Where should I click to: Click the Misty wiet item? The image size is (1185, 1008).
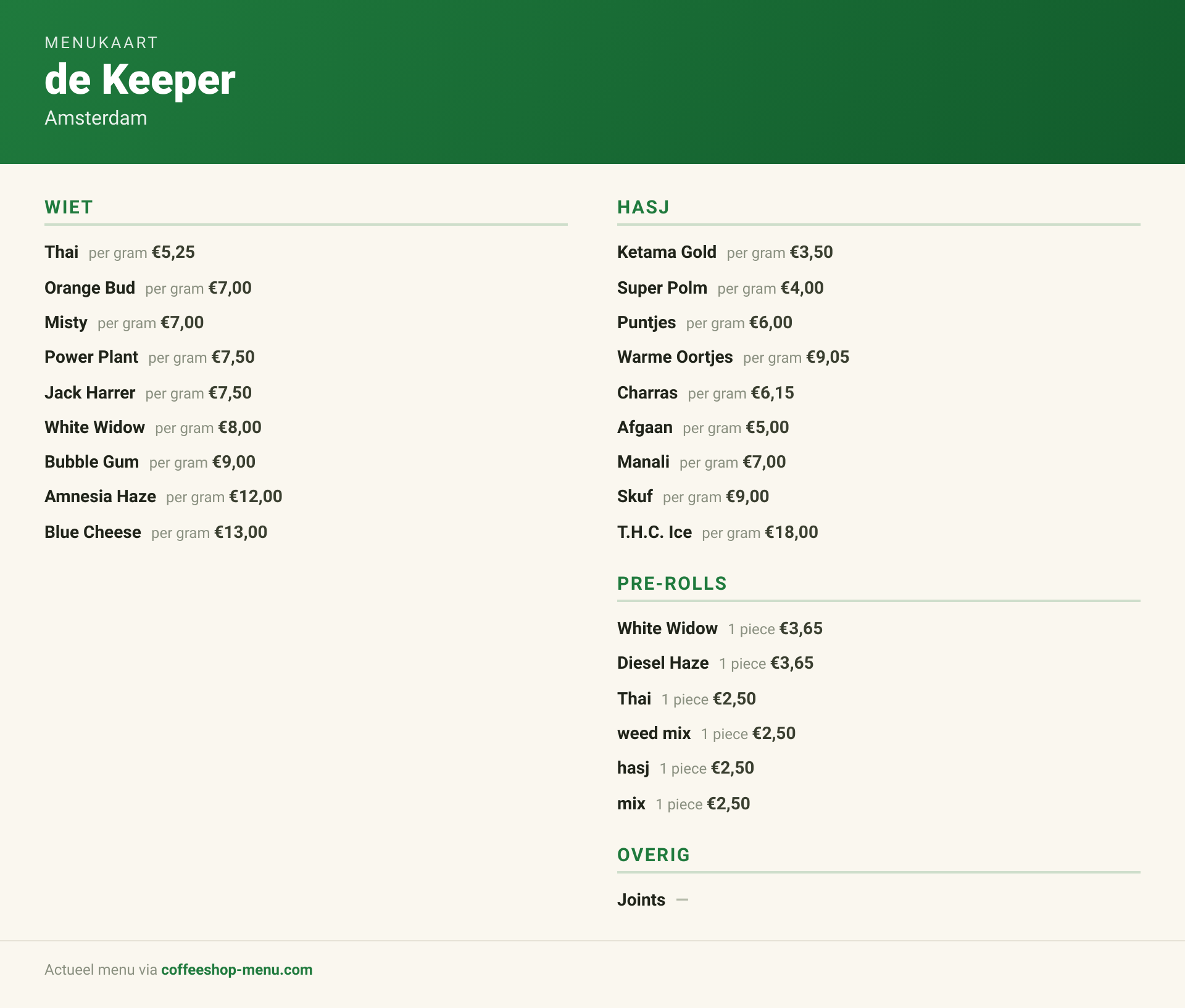(x=66, y=323)
